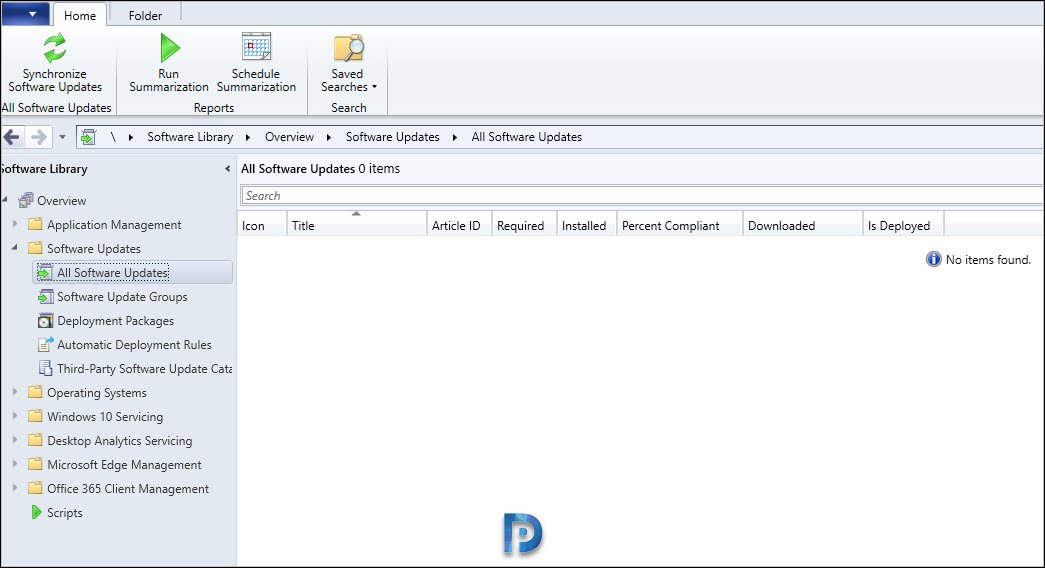Expand arrow after Software Updates breadcrumb
The width and height of the screenshot is (1045, 568).
(455, 137)
